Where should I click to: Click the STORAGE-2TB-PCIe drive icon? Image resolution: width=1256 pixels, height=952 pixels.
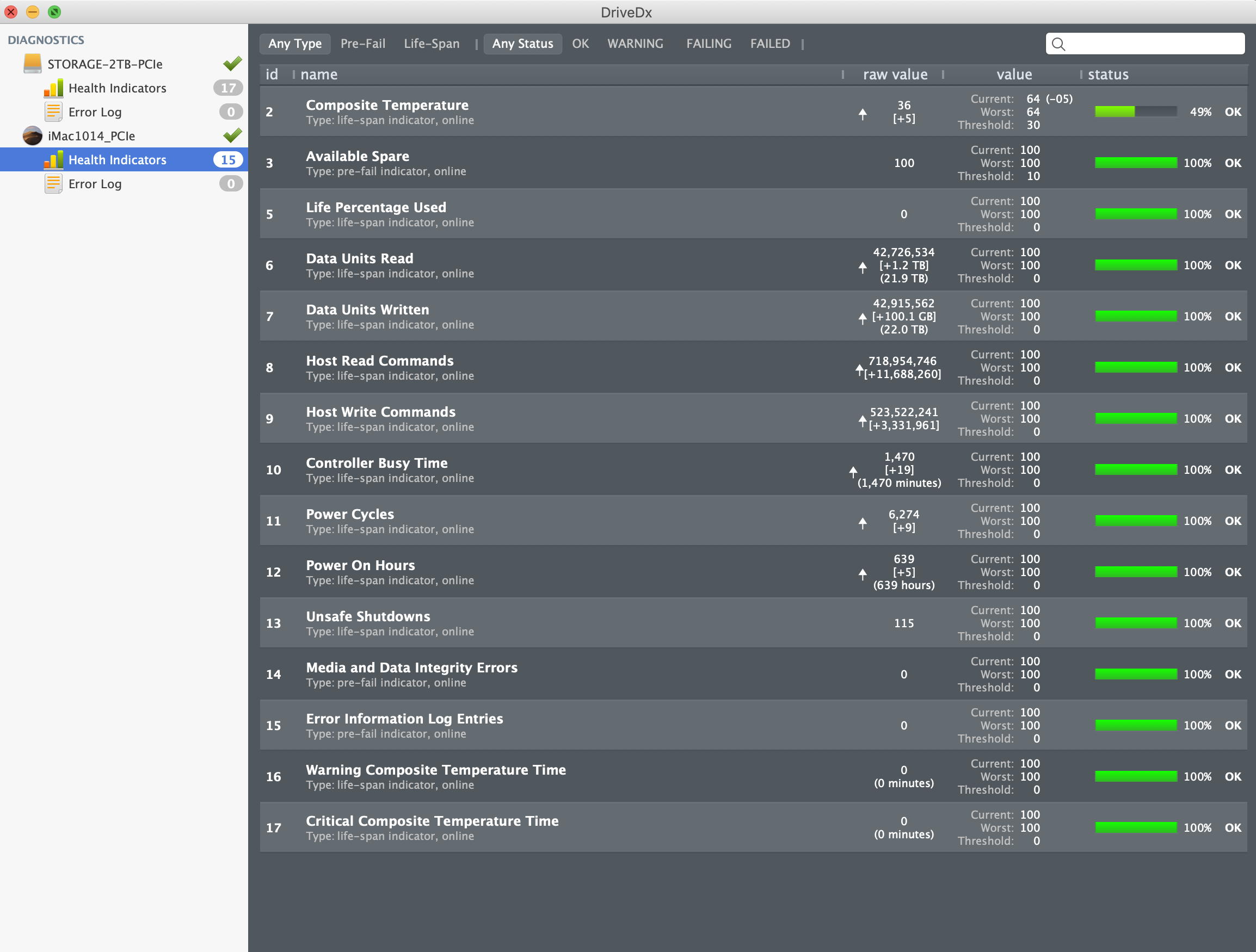pos(32,64)
